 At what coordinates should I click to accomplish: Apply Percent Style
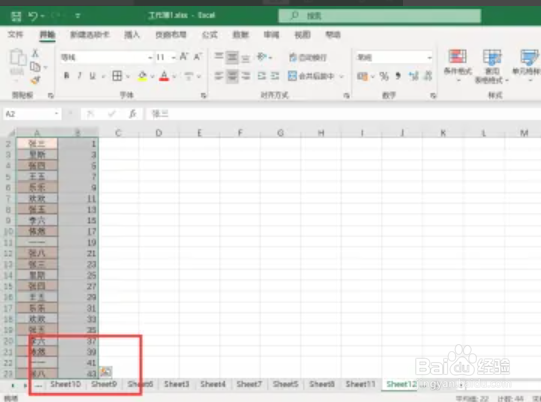coord(384,76)
